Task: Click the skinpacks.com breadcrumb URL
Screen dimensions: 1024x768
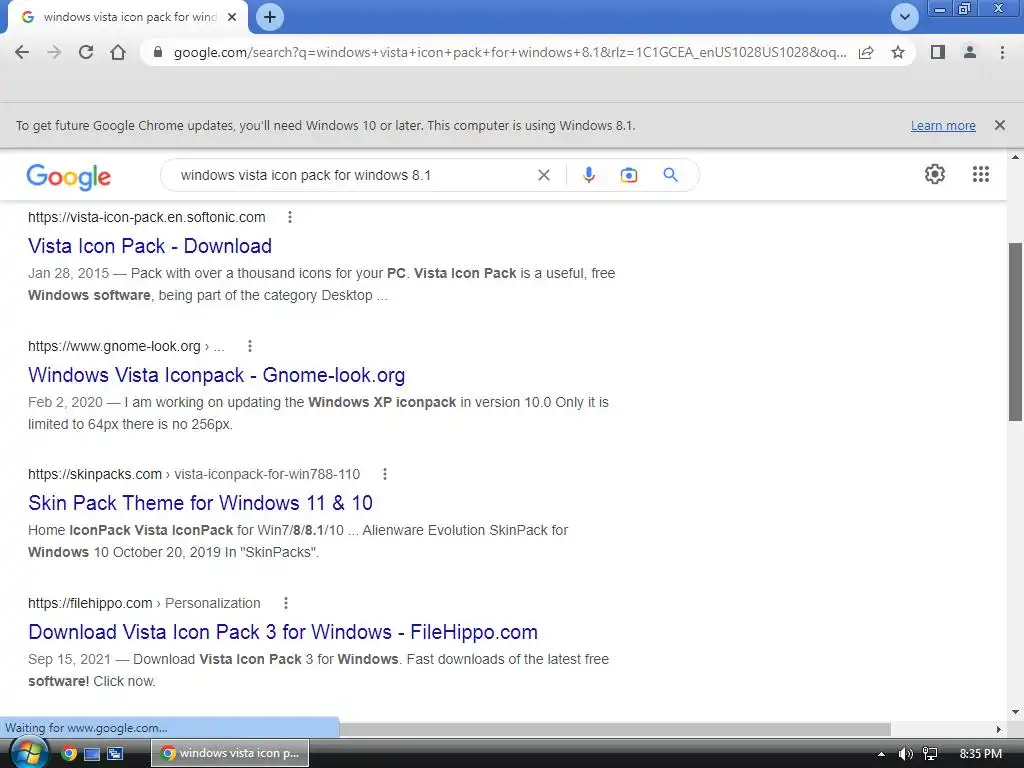Action: click(x=194, y=474)
